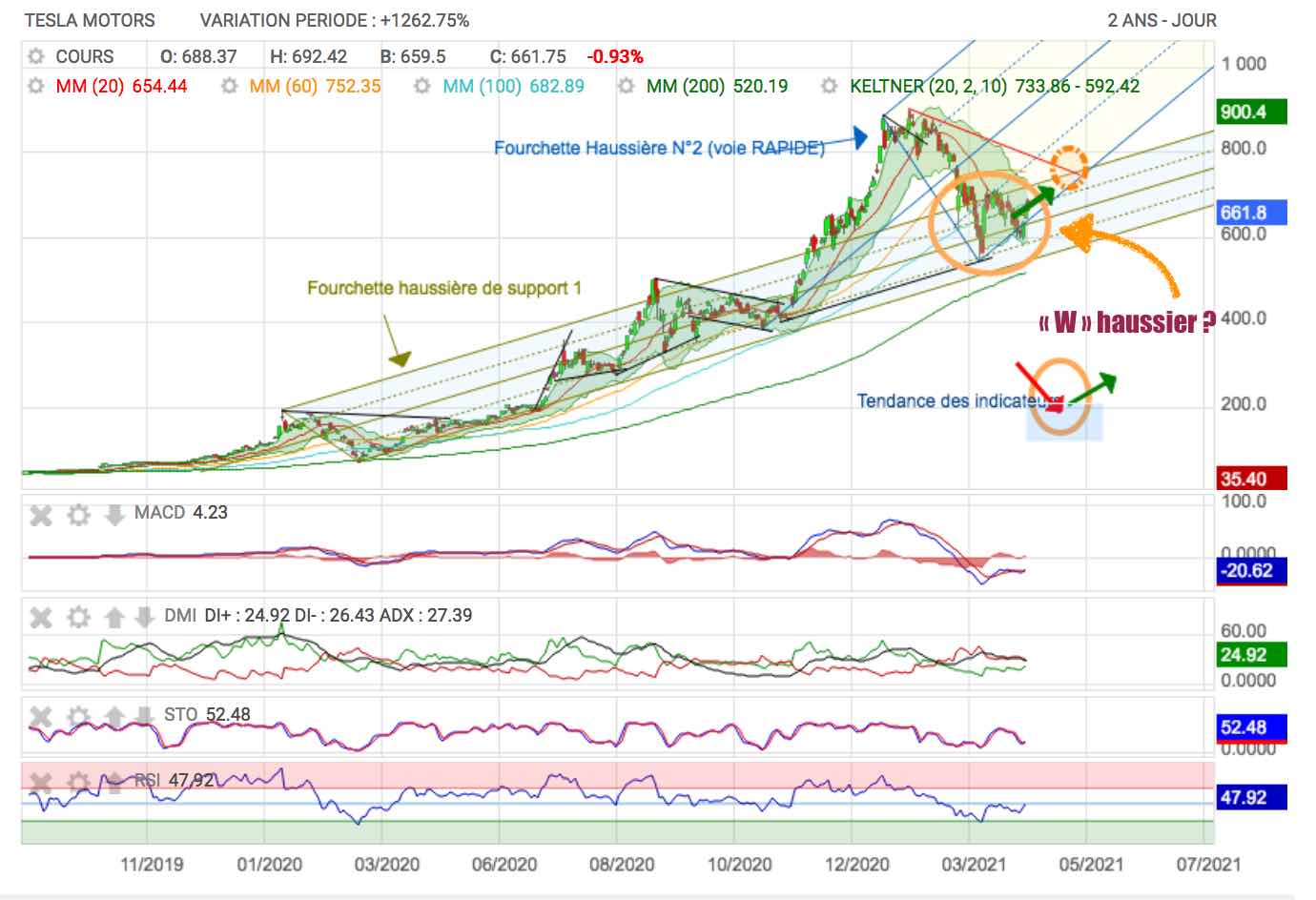The image size is (1316, 900).
Task: Click the MACD 4.23 label
Action: coord(181,513)
